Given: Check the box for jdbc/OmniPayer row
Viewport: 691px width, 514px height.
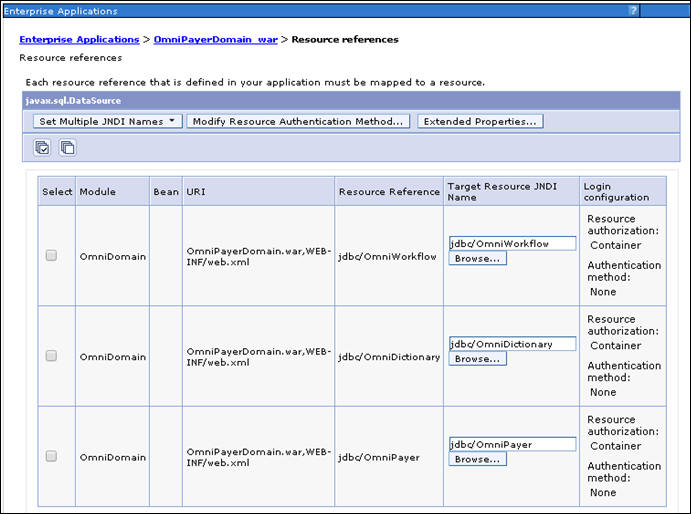Looking at the screenshot, I should pos(51,456).
